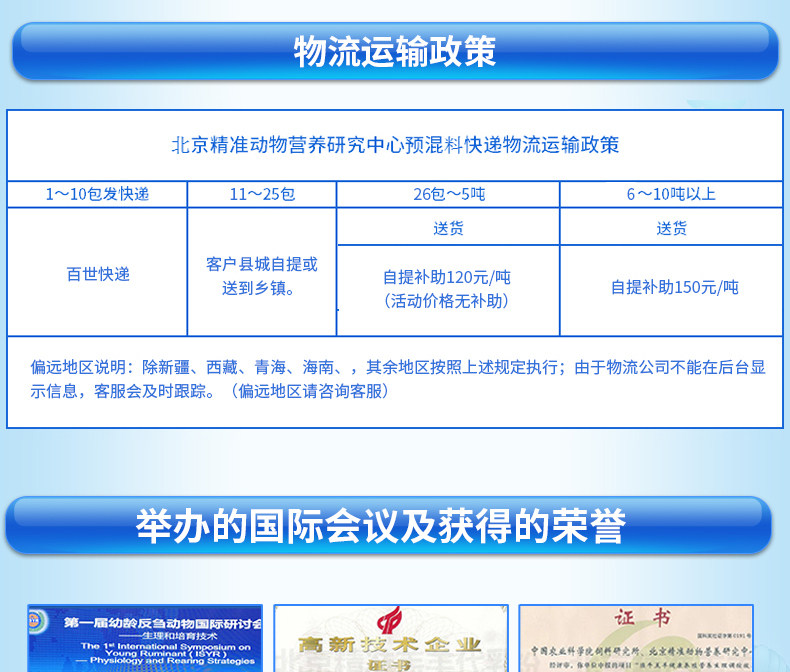Click the 26包~5吨 column header
Image resolution: width=790 pixels, height=672 pixels.
coord(449,194)
